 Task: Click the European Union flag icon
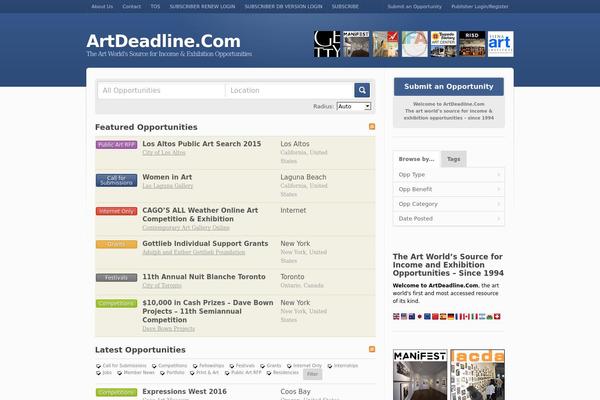click(x=427, y=317)
